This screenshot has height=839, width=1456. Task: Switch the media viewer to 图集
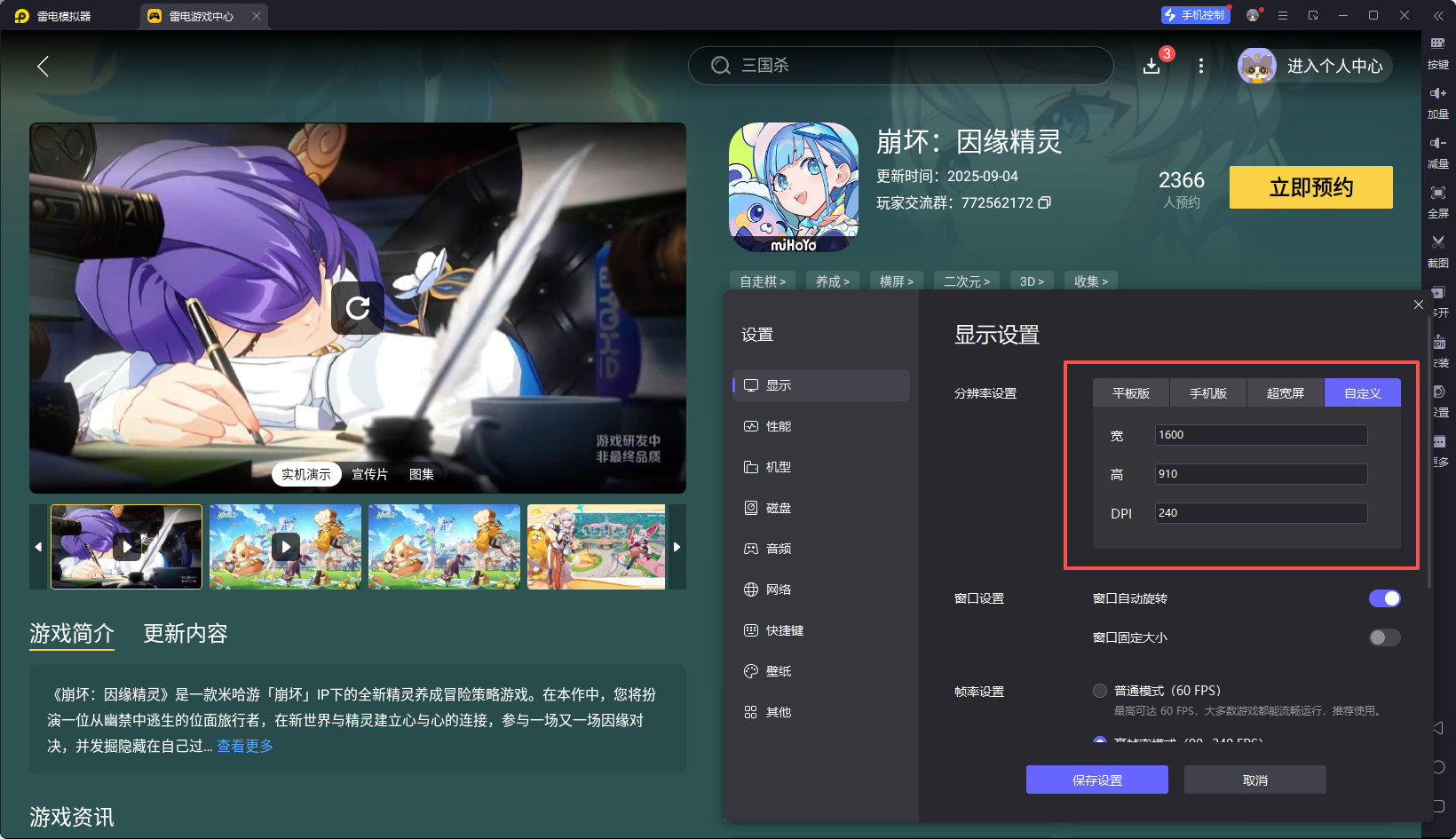pos(422,474)
